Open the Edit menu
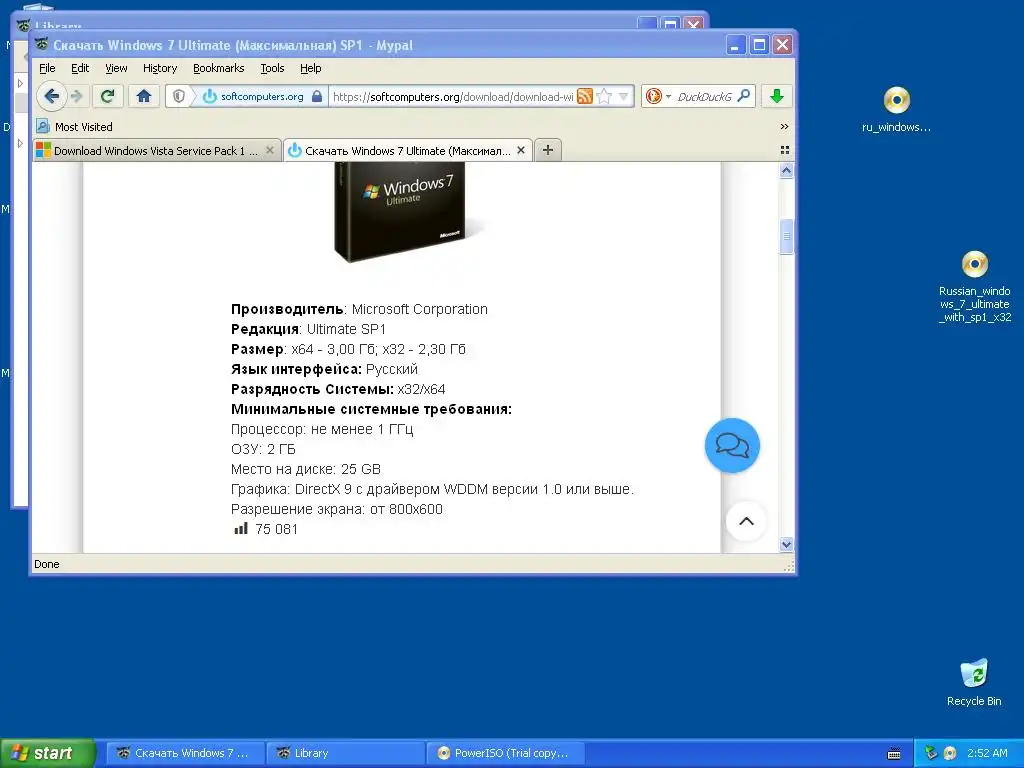This screenshot has width=1024, height=768. [80, 68]
